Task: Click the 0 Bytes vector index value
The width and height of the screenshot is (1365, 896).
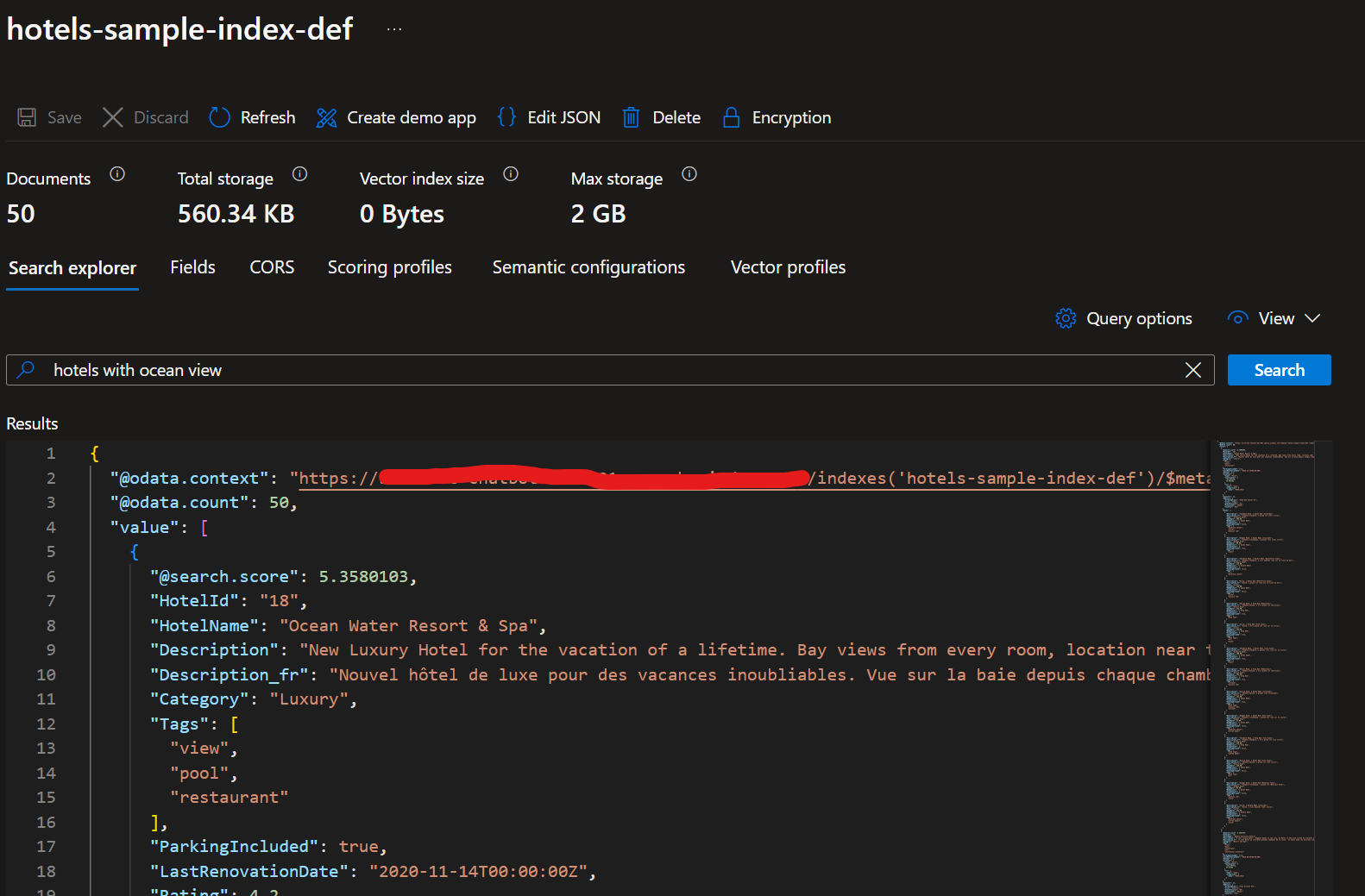Action: coord(401,214)
